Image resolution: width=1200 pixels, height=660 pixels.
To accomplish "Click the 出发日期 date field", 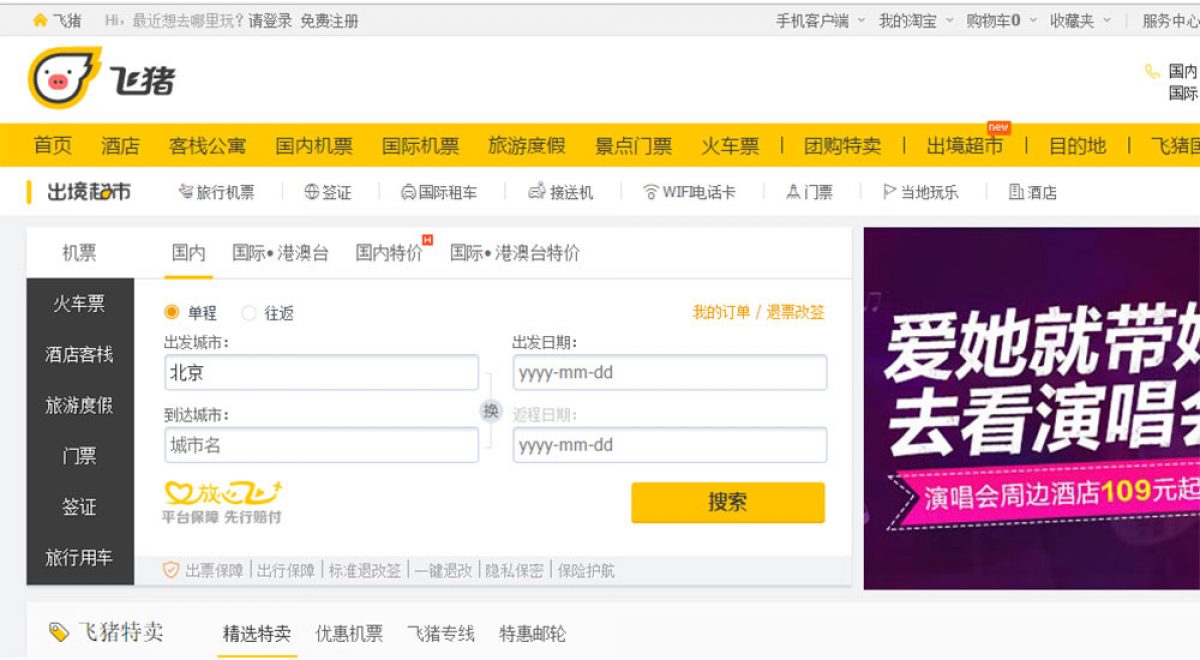I will pos(669,373).
